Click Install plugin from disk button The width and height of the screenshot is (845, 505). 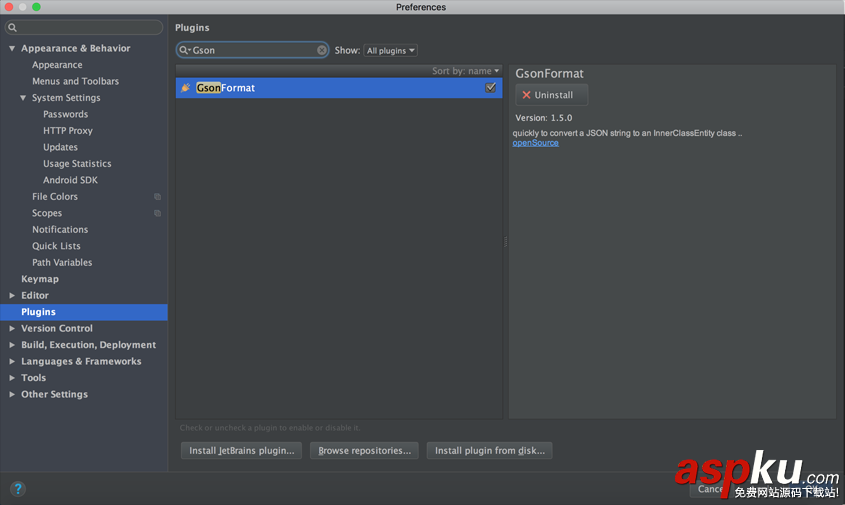point(489,451)
